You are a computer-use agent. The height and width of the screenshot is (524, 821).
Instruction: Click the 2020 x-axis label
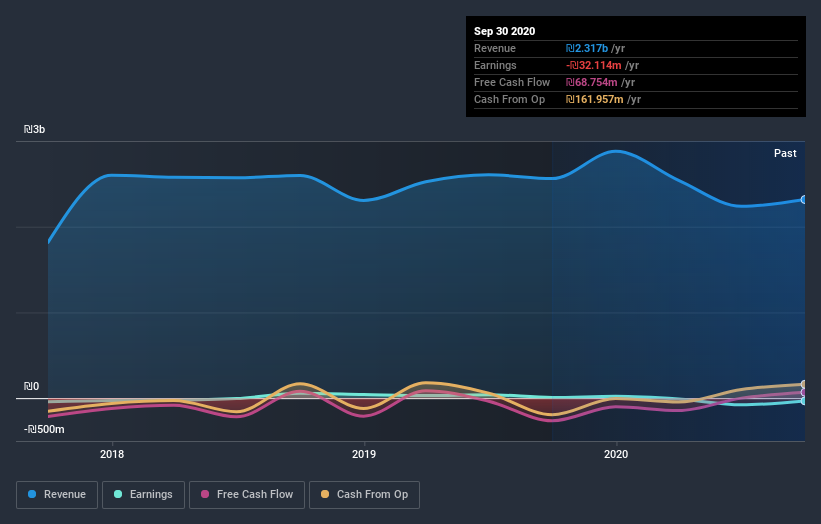pyautogui.click(x=616, y=454)
